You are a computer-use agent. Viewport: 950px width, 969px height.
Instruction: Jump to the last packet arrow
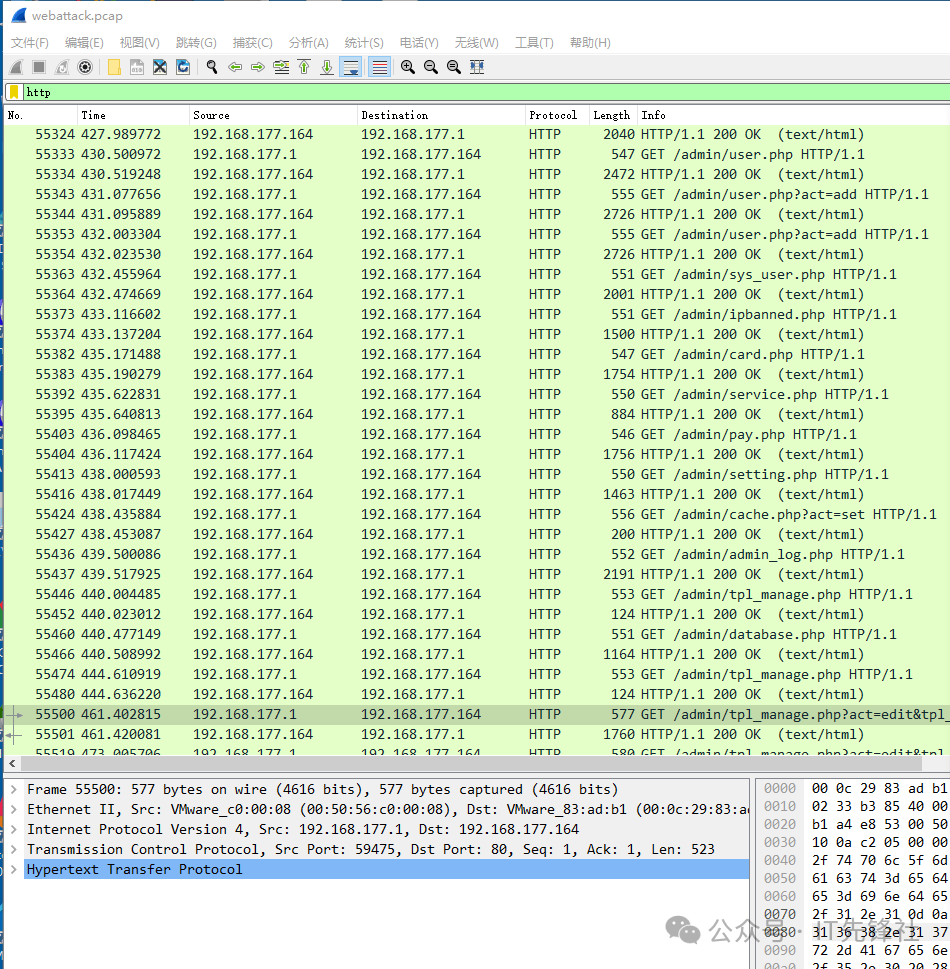(x=327, y=67)
